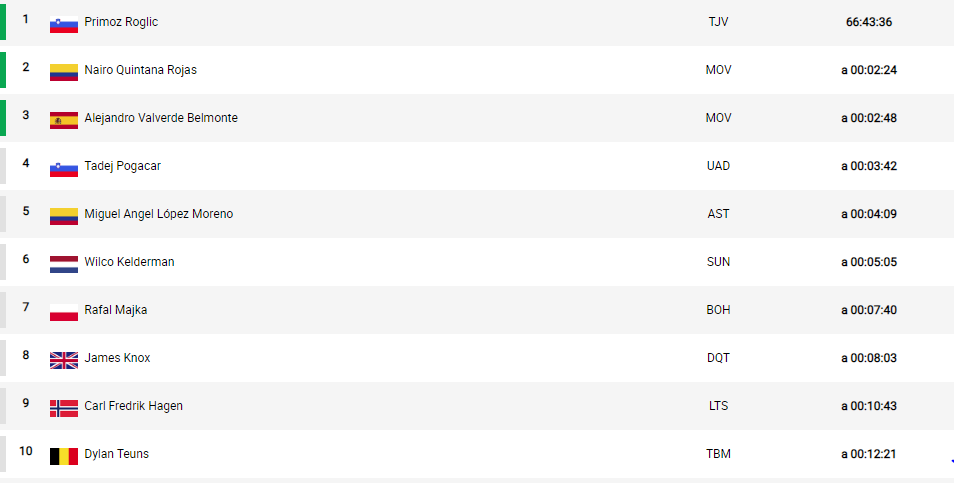
Task: Click the Norwegian flag beside Carl Fredrik Hagen
Action: coord(64,409)
